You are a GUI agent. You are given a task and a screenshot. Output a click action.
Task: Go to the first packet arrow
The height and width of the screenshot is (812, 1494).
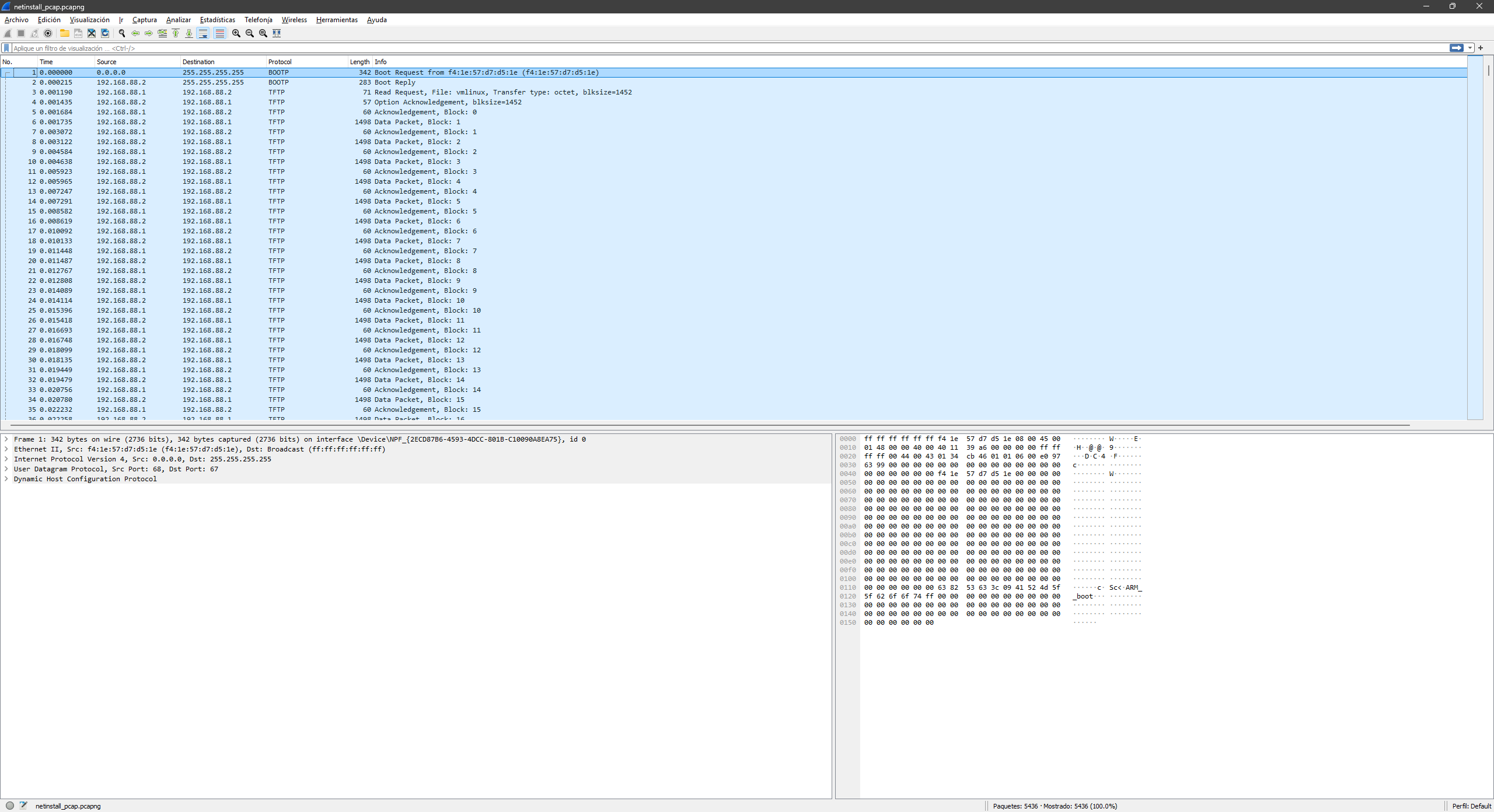click(176, 33)
